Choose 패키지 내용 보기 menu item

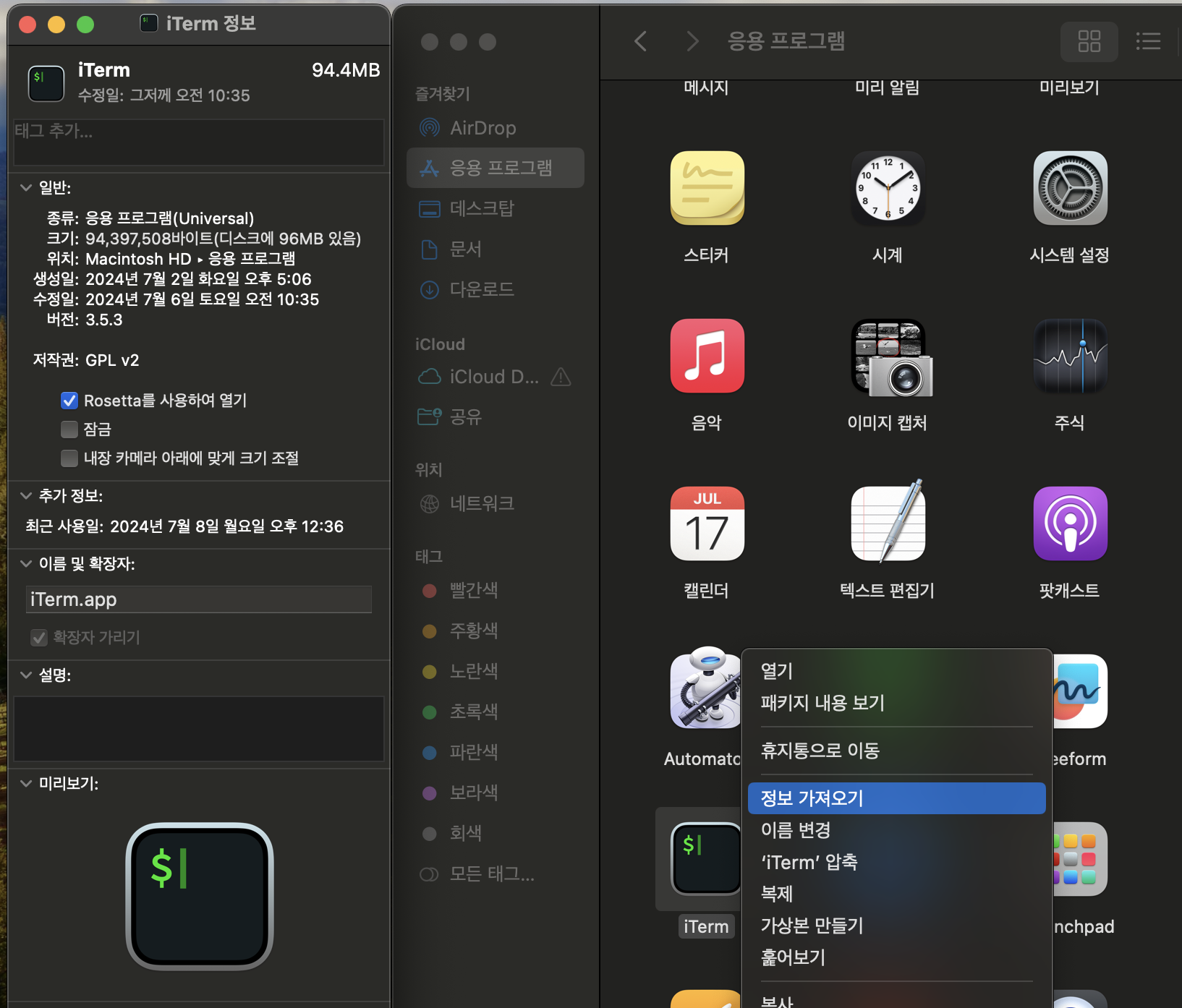click(x=897, y=703)
